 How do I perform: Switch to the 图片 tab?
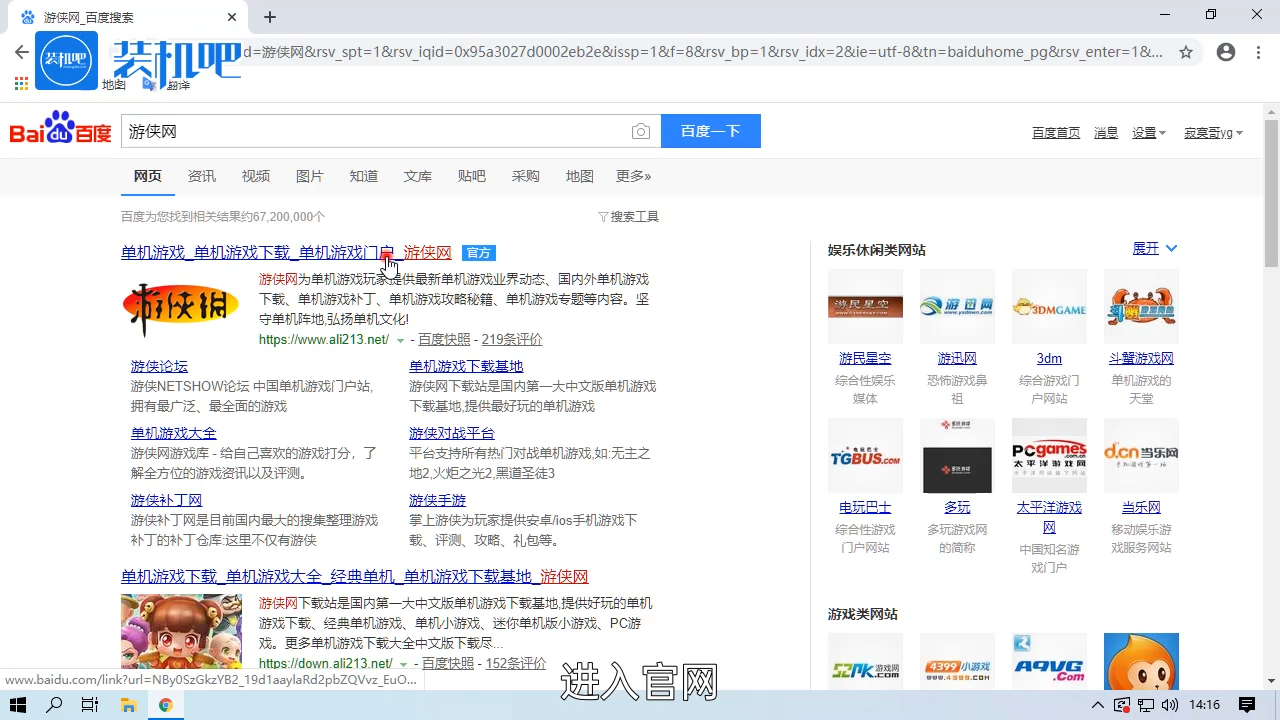310,176
